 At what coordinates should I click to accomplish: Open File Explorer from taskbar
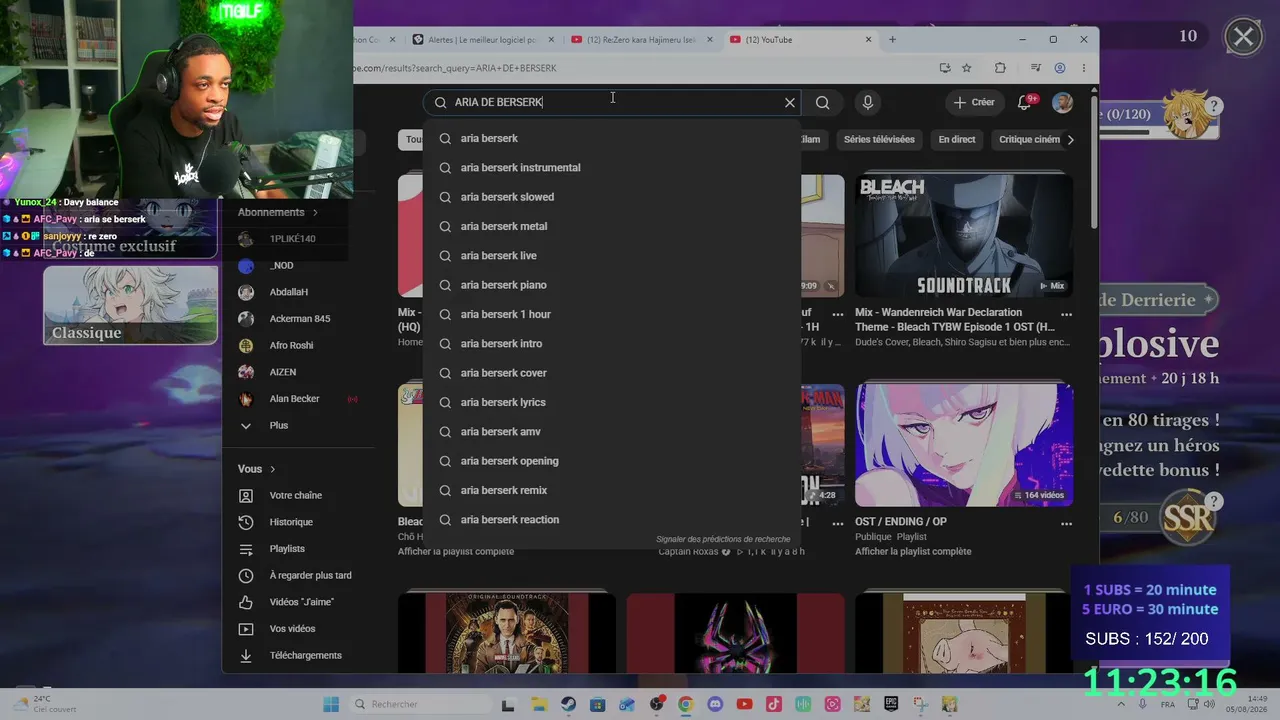[539, 704]
